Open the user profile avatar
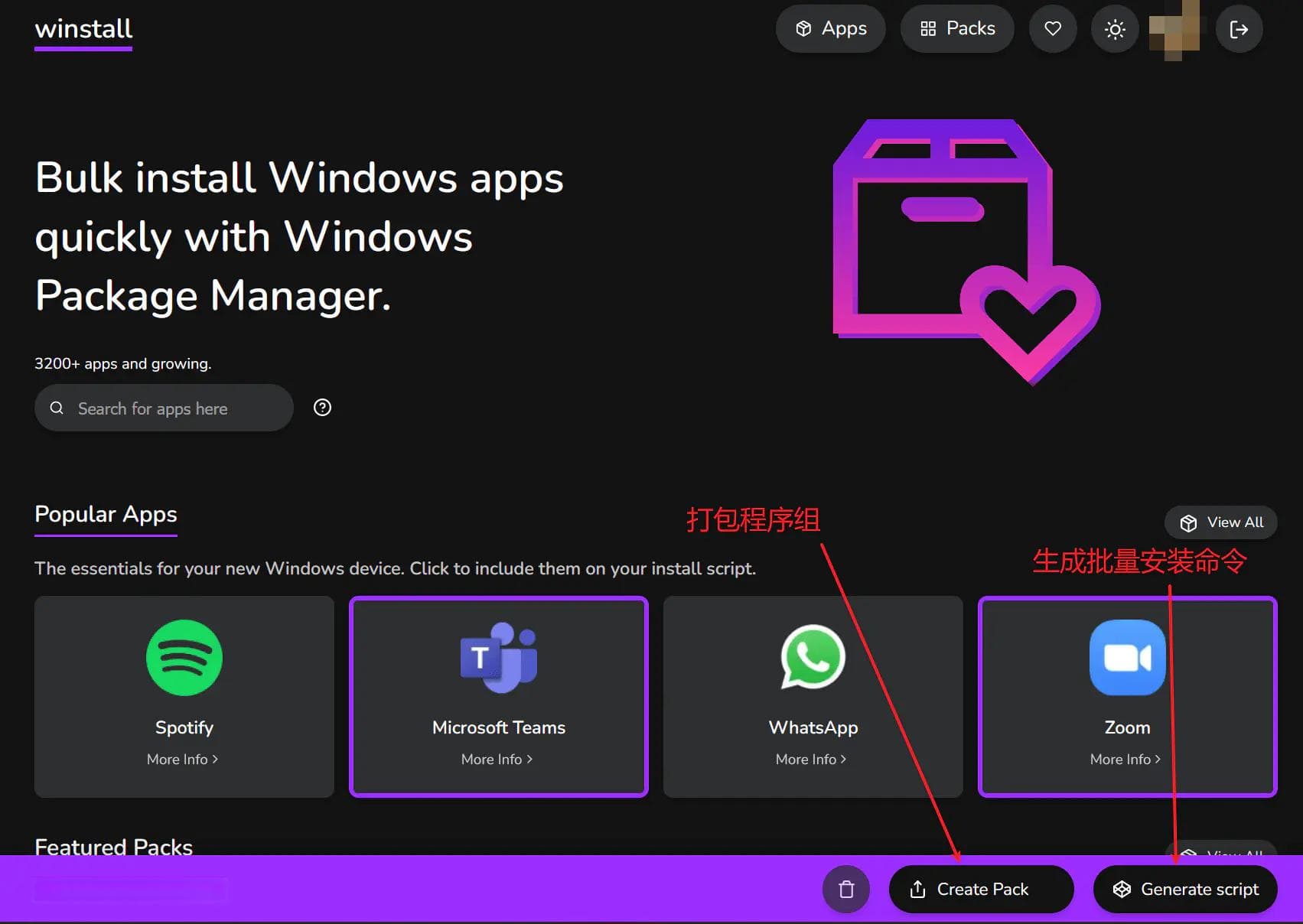1303x924 pixels. [1177, 29]
